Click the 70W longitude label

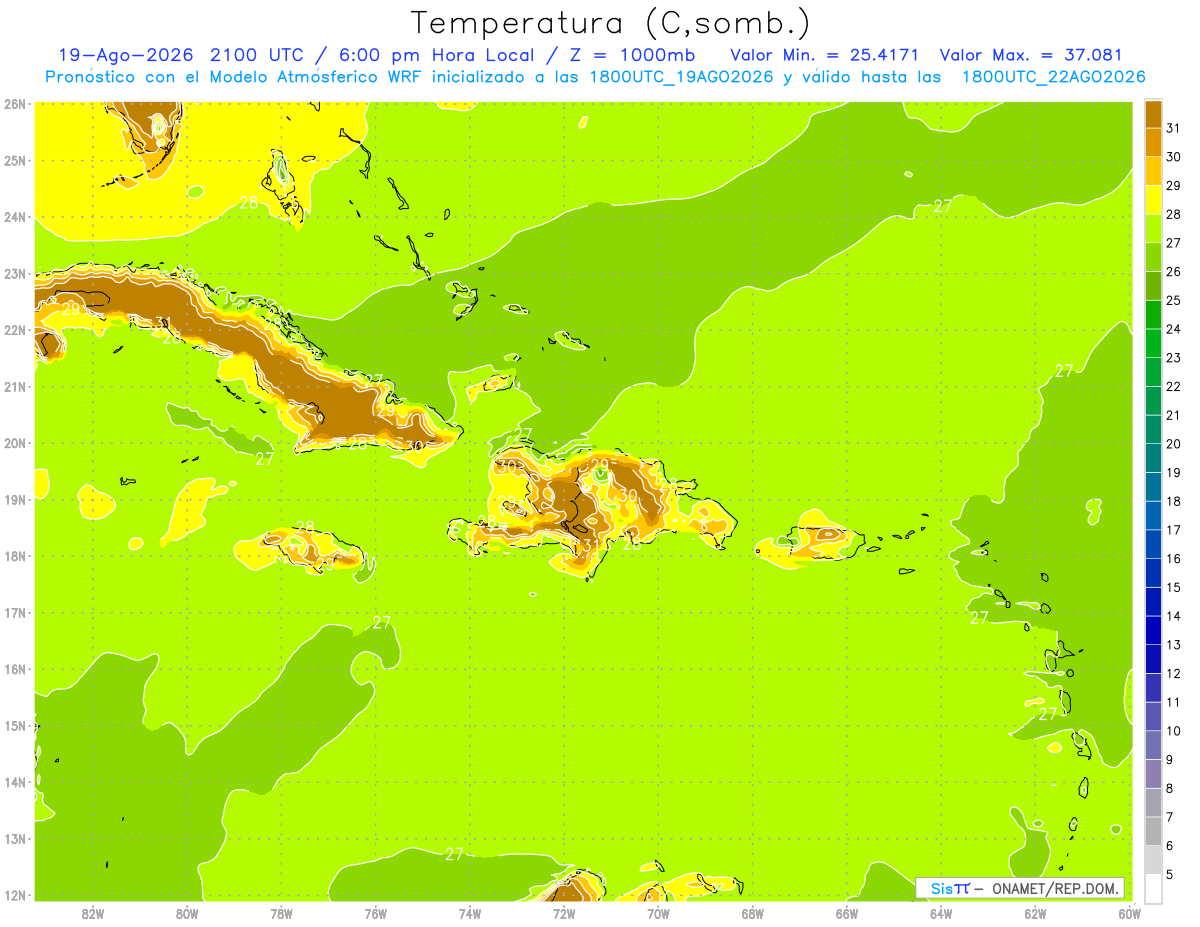coord(658,912)
